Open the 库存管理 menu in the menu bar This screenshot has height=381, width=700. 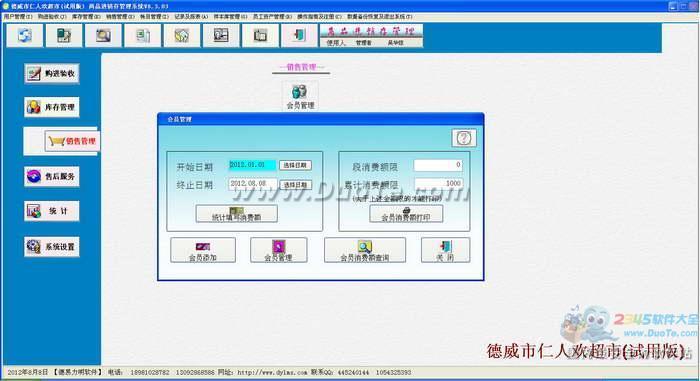[x=86, y=17]
